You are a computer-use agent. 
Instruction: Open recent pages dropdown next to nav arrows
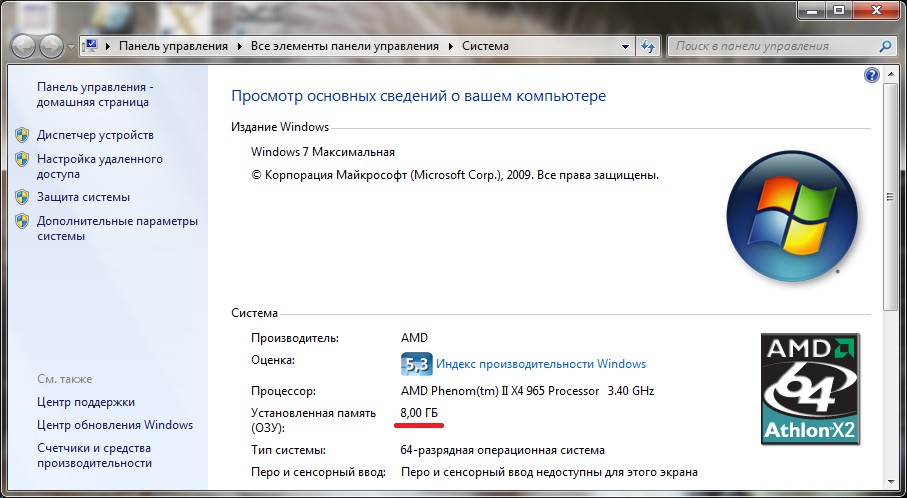tap(71, 47)
